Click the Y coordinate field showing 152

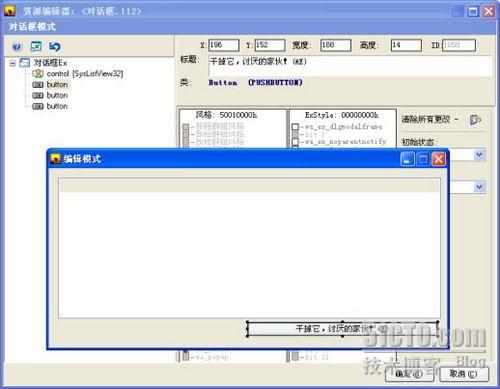tap(270, 45)
